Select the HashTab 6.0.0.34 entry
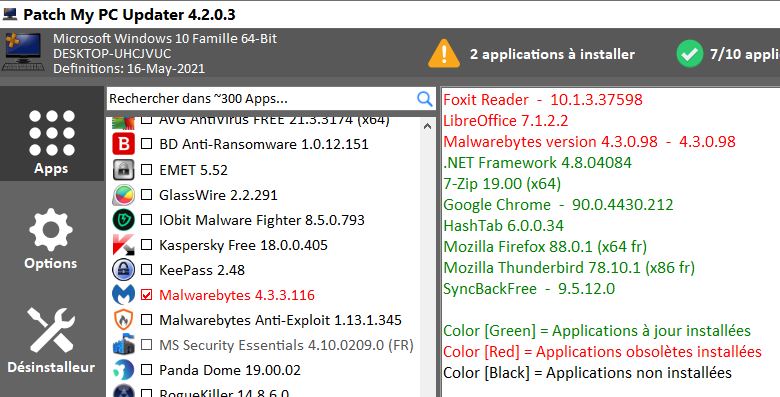780x397 pixels. (x=503, y=226)
